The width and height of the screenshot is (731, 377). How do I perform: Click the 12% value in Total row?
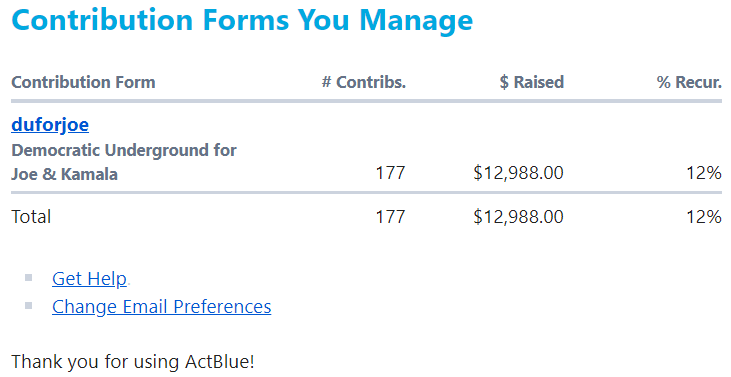(x=704, y=217)
